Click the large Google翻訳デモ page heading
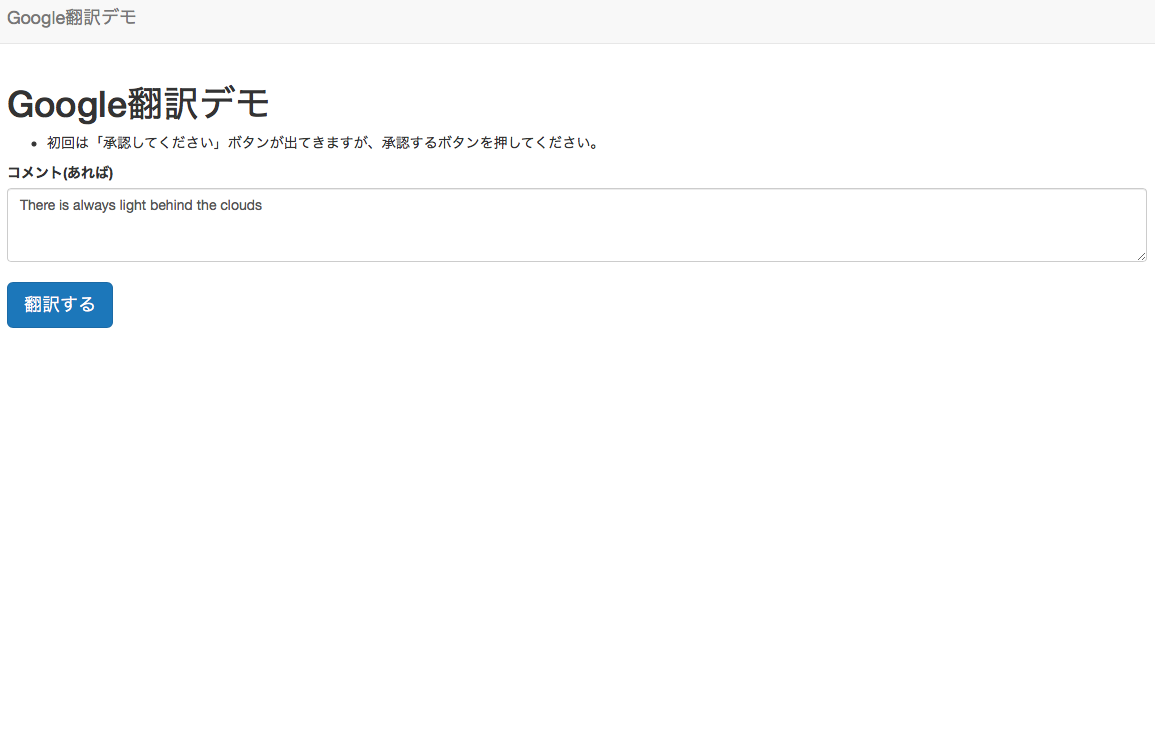 pyautogui.click(x=138, y=104)
